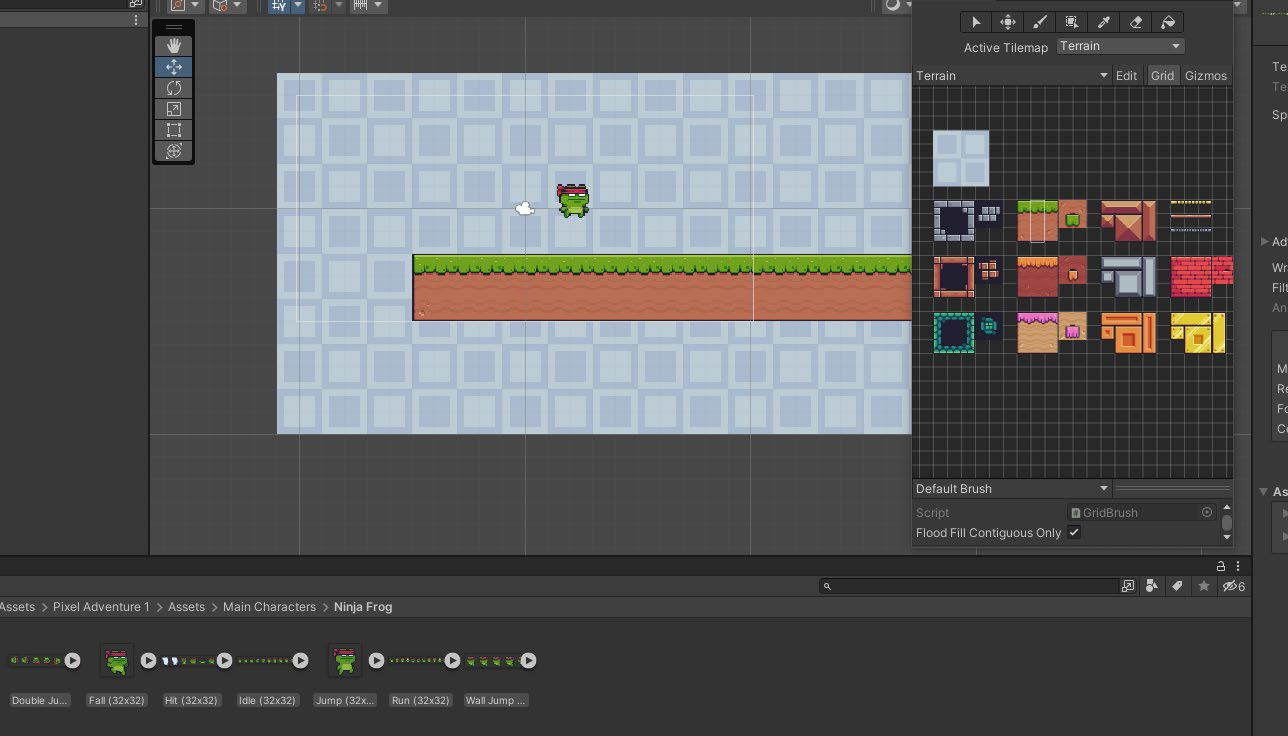This screenshot has width=1288, height=736.
Task: Toggle Gizmos in the Tile Palette
Action: pyautogui.click(x=1206, y=76)
